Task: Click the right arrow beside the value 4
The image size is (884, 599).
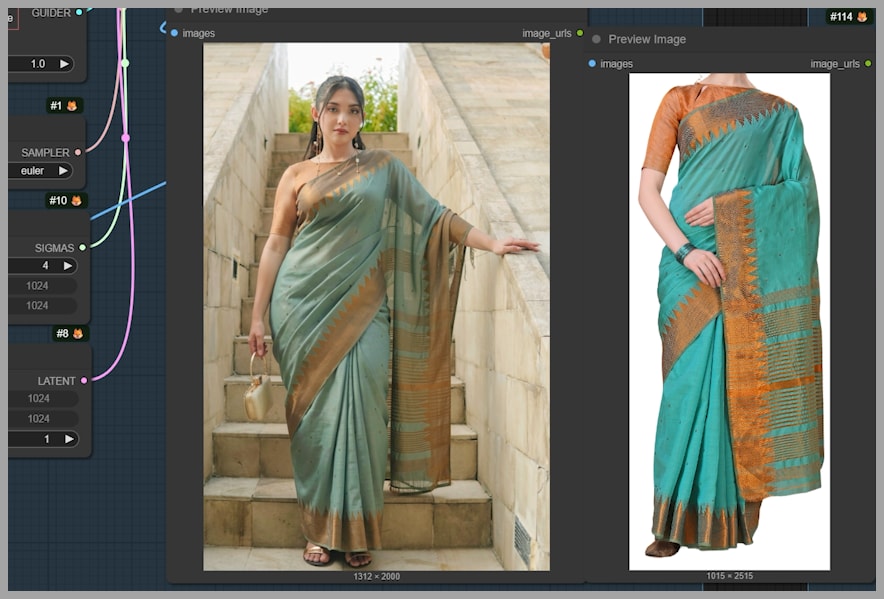Action: pyautogui.click(x=68, y=266)
